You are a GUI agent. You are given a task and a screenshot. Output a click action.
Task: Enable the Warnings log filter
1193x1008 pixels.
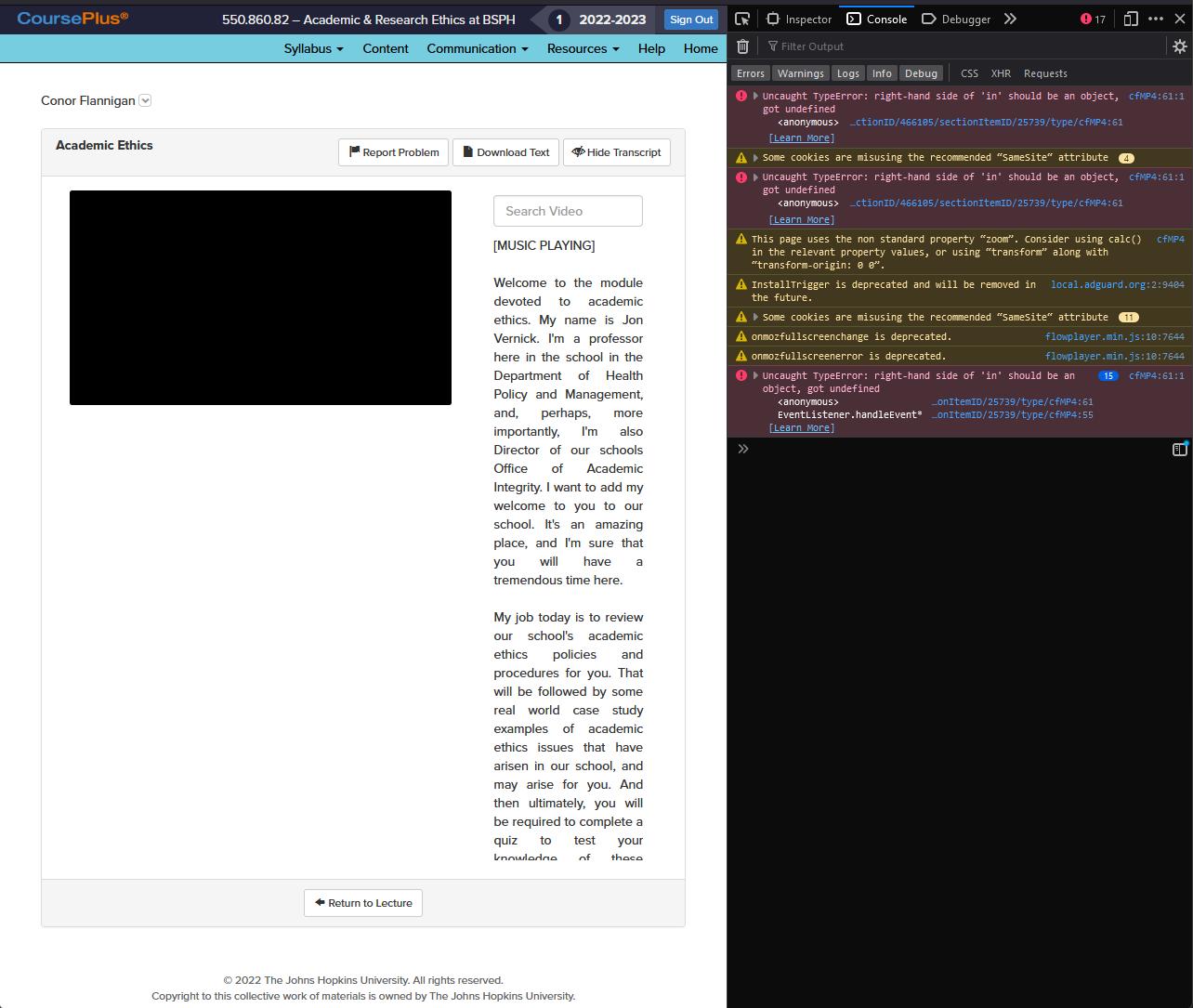[800, 72]
